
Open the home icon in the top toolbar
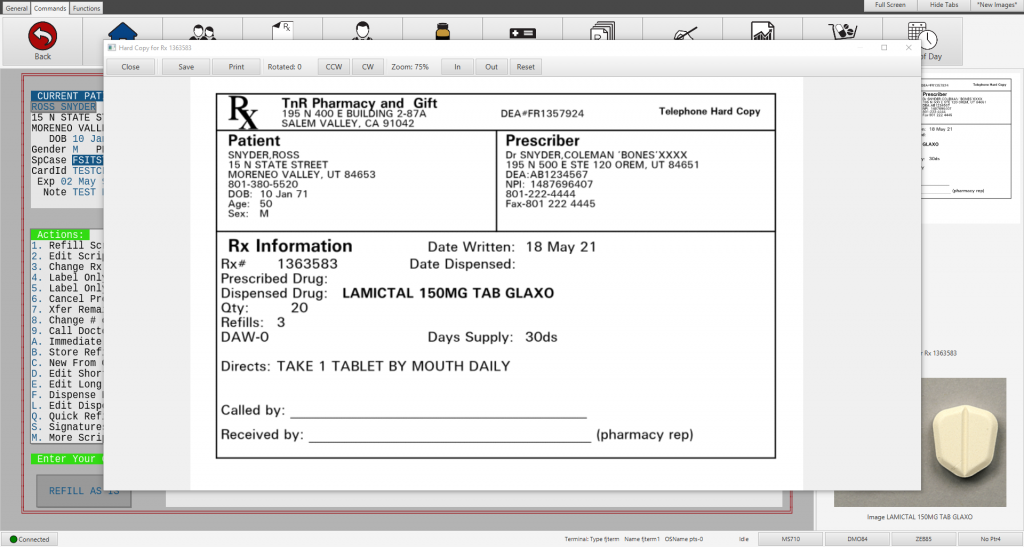click(123, 31)
